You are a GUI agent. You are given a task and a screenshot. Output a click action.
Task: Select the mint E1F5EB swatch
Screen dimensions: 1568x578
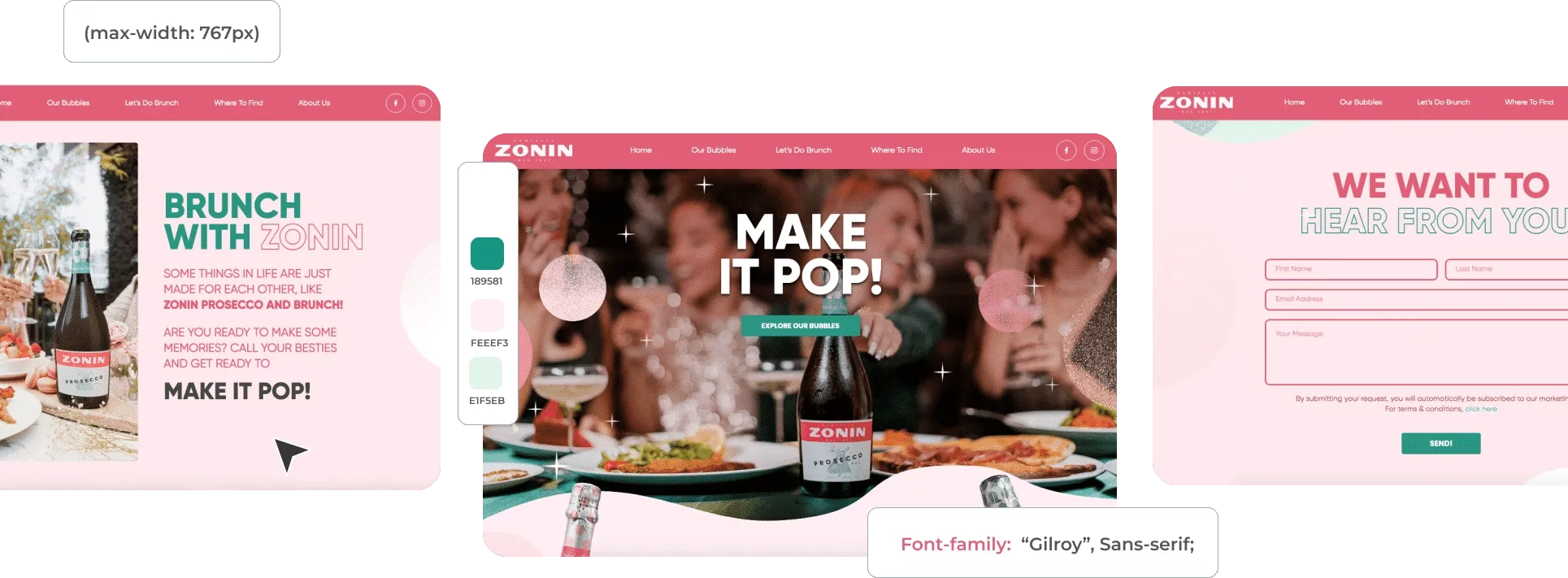pyautogui.click(x=486, y=373)
